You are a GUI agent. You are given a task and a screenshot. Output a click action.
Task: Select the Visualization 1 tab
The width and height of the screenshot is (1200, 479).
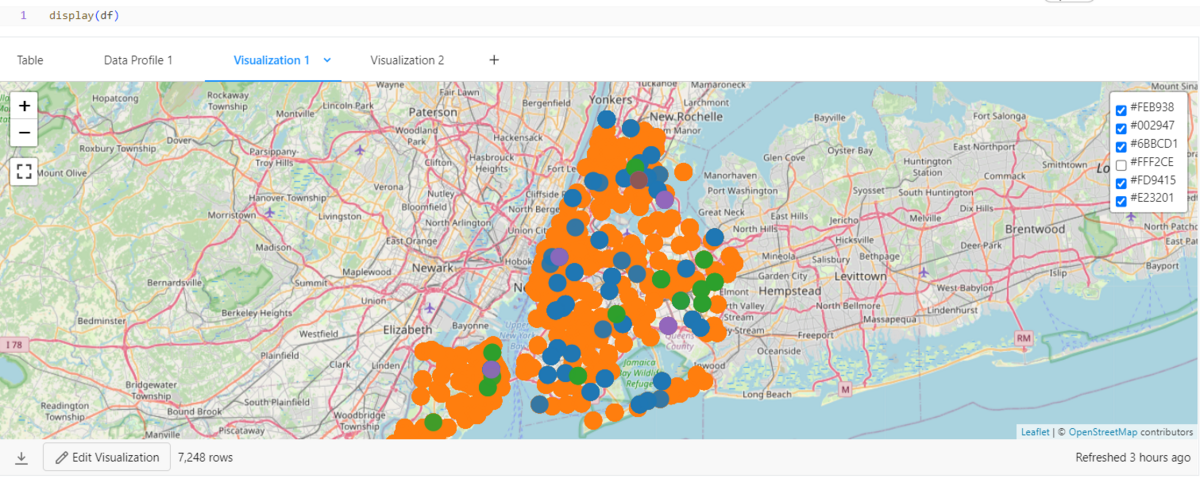click(x=271, y=60)
